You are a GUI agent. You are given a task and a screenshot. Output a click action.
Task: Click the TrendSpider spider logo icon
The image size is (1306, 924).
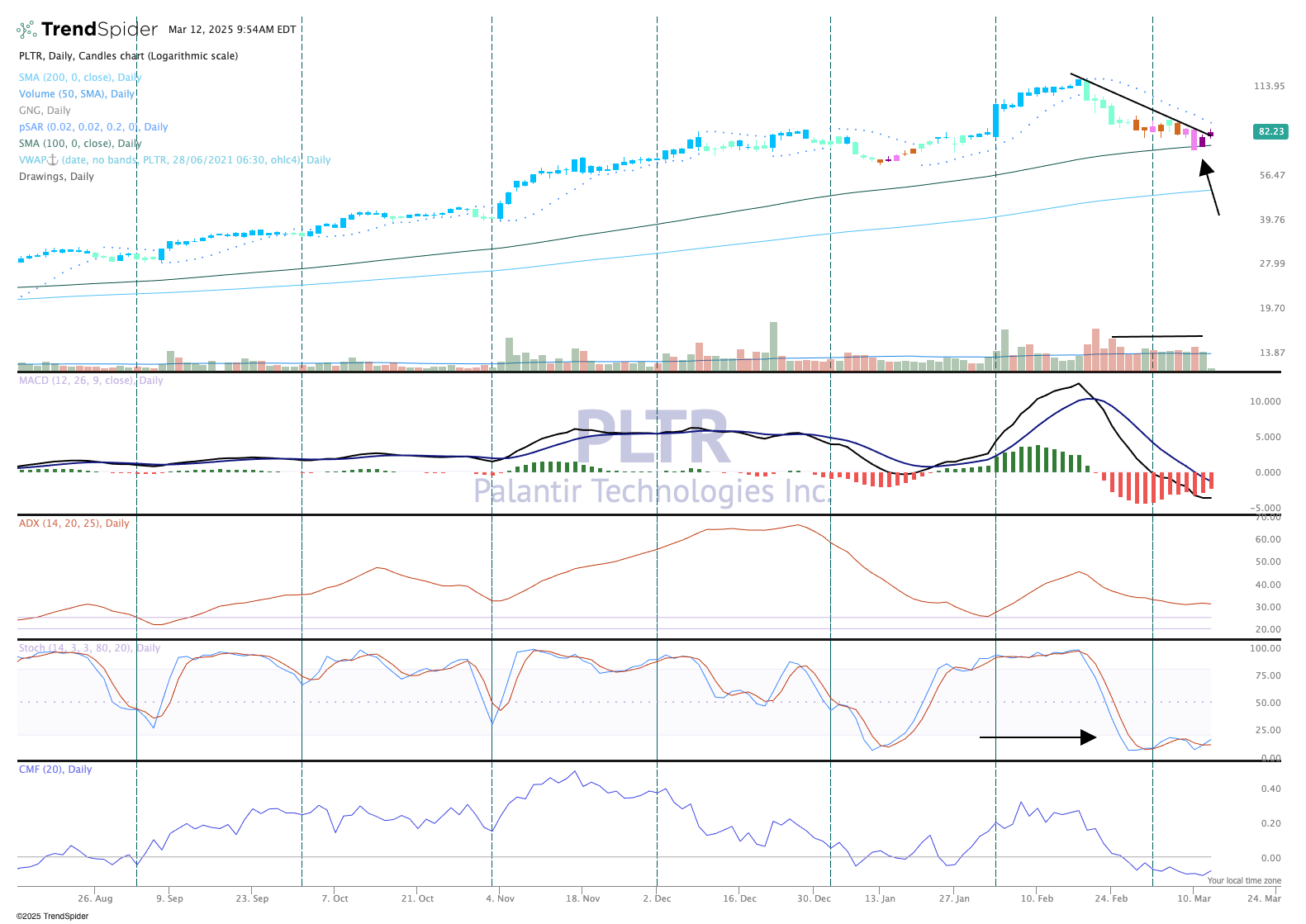[26, 30]
